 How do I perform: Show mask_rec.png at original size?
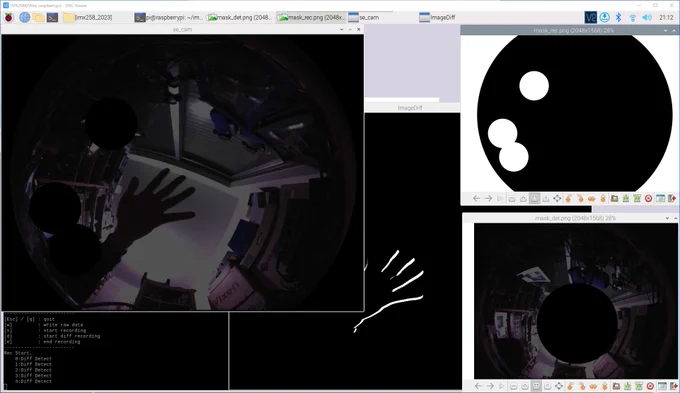click(x=546, y=198)
